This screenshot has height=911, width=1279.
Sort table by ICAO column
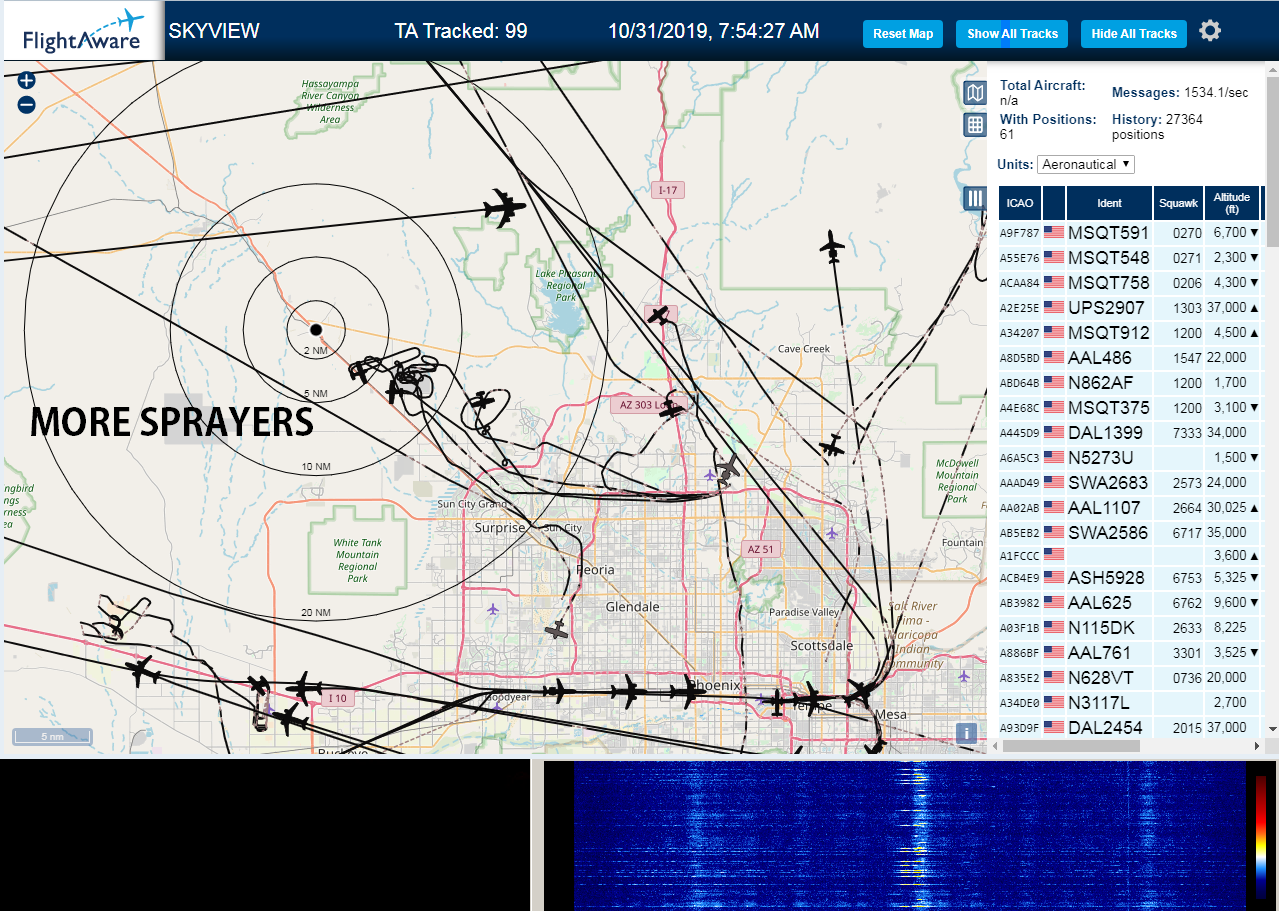[1020, 203]
